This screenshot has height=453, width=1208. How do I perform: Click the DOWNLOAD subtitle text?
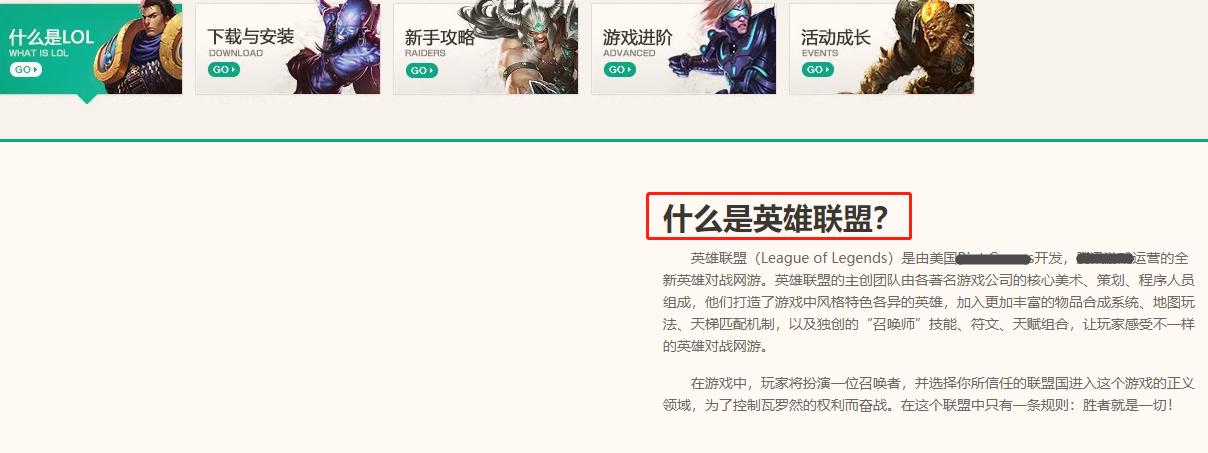coord(236,53)
